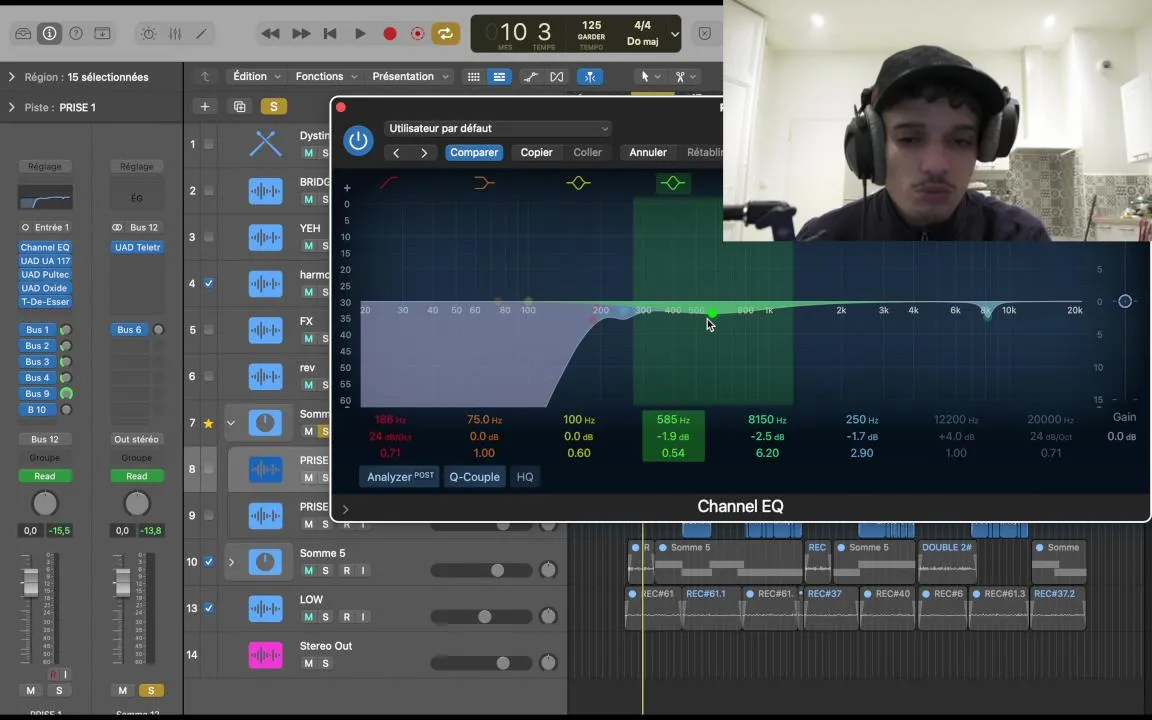This screenshot has width=1152, height=720.
Task: Expand the Channel EQ bottom disclosure arrow
Action: (x=345, y=508)
